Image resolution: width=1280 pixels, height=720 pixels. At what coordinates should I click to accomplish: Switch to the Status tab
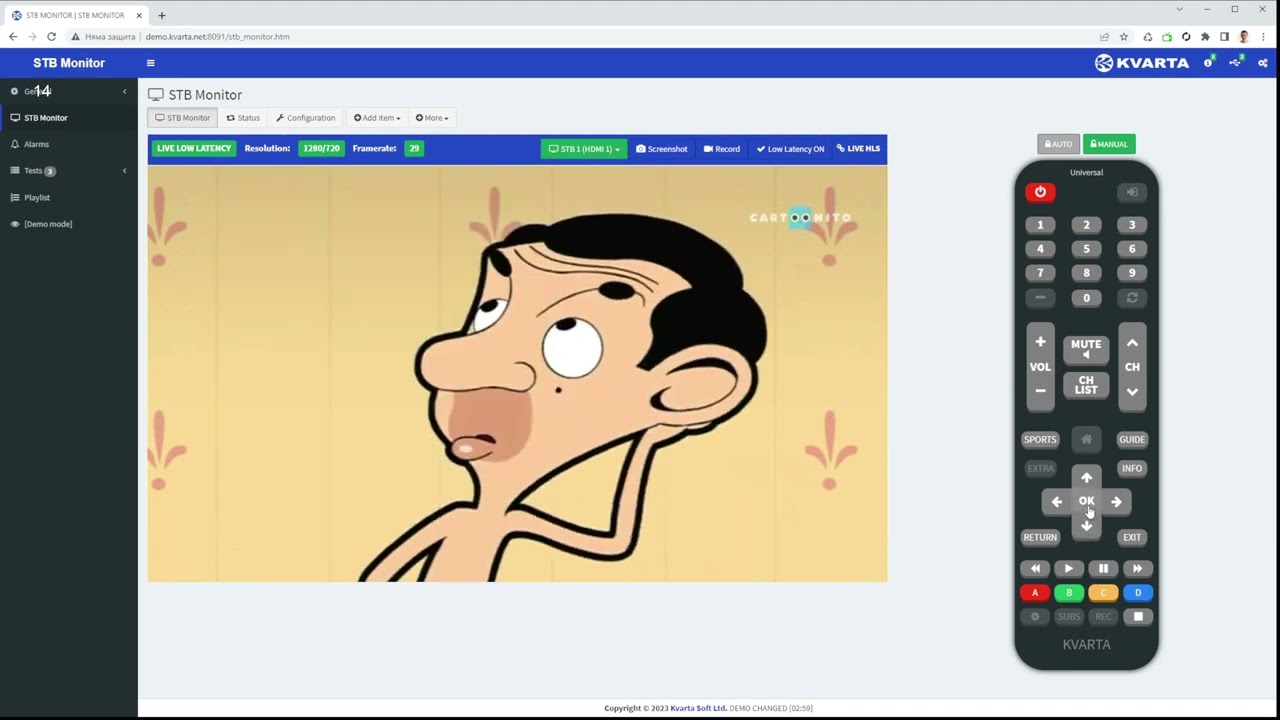tap(243, 118)
